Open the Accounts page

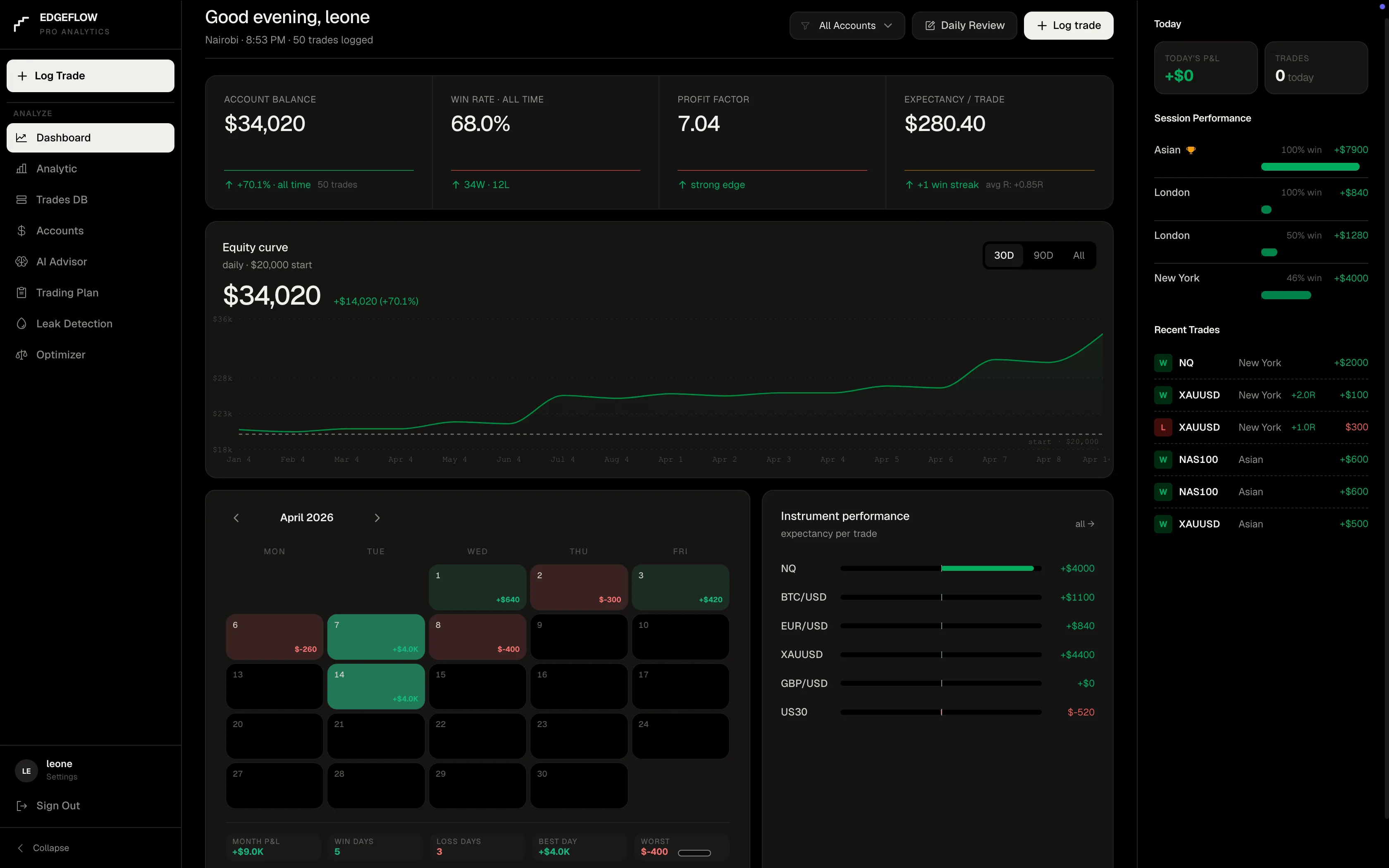pyautogui.click(x=90, y=231)
